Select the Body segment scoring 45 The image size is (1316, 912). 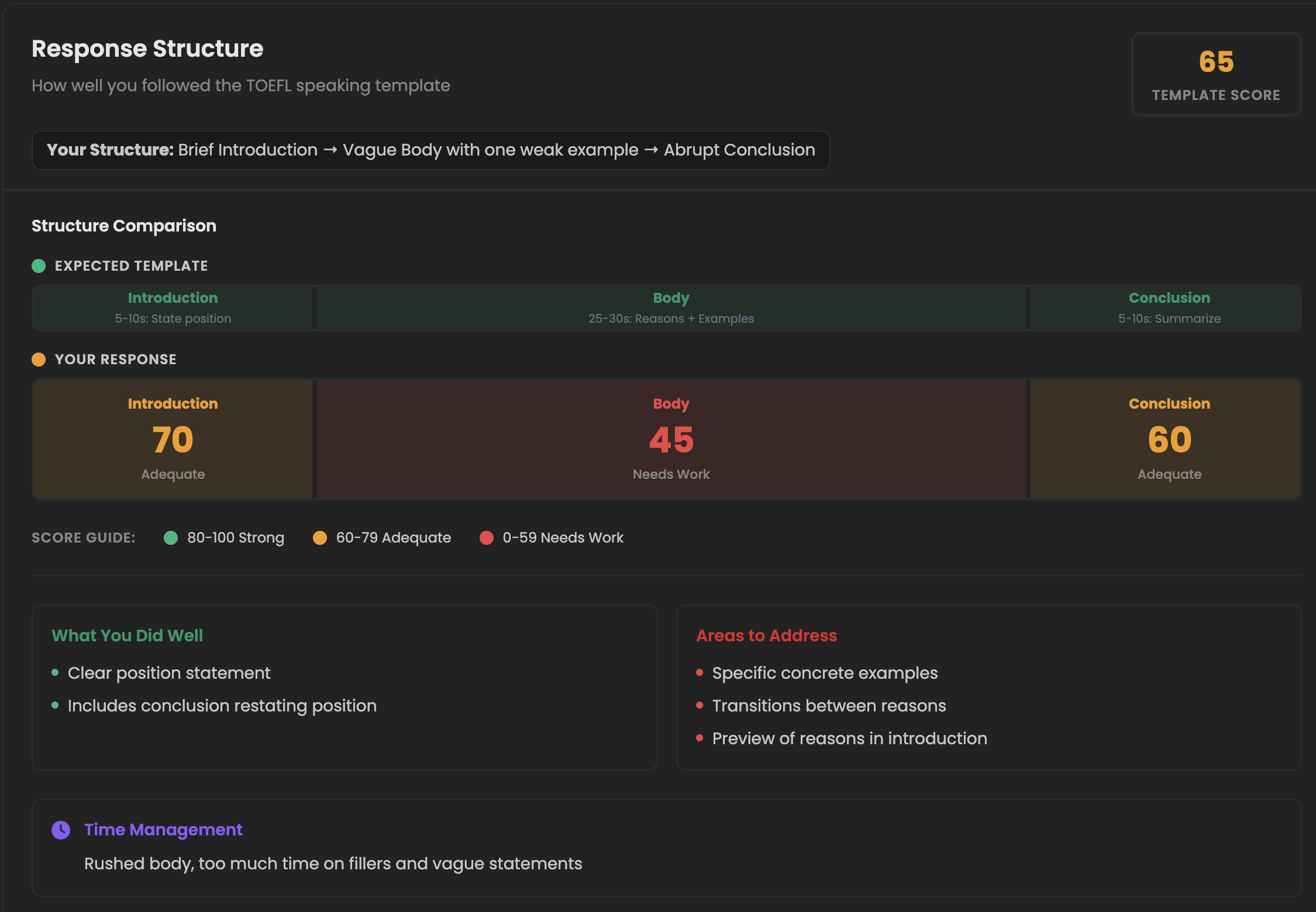pyautogui.click(x=671, y=439)
